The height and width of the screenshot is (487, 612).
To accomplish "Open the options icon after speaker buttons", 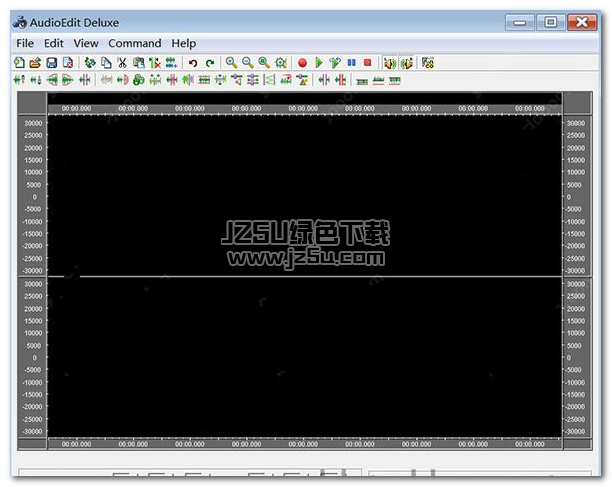I will tap(428, 62).
